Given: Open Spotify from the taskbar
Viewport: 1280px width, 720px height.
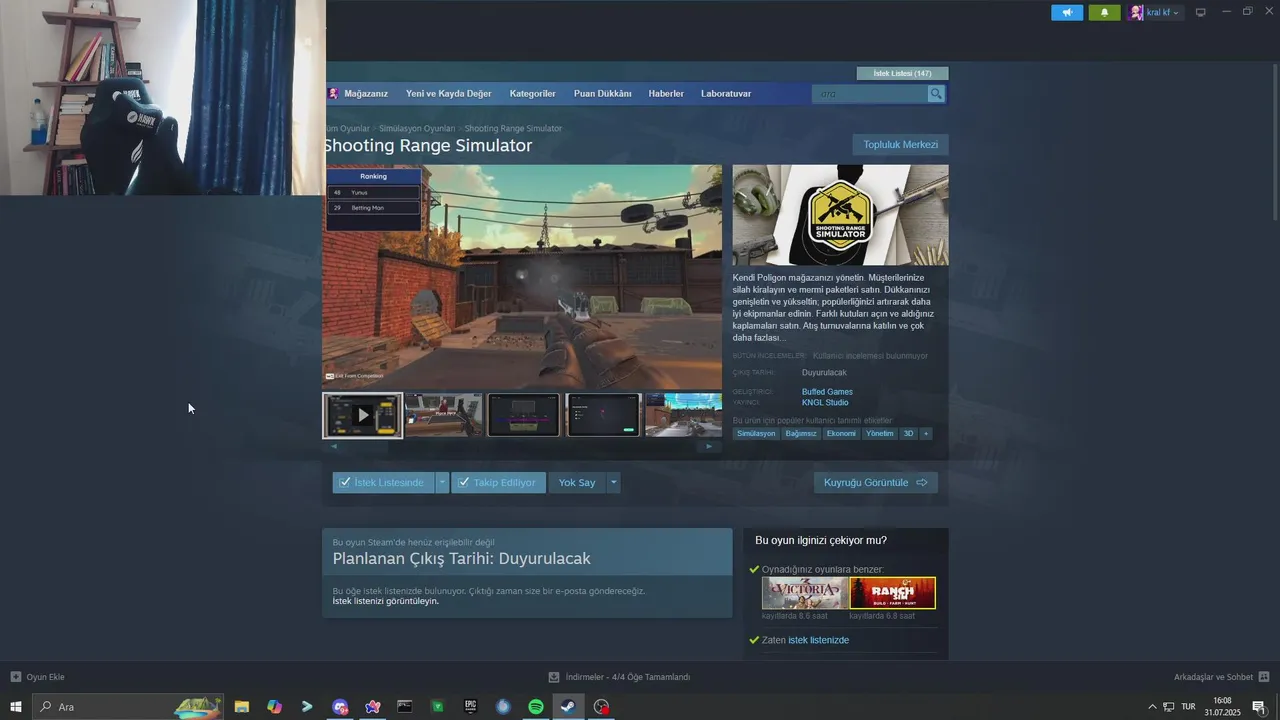Looking at the screenshot, I should pyautogui.click(x=535, y=707).
